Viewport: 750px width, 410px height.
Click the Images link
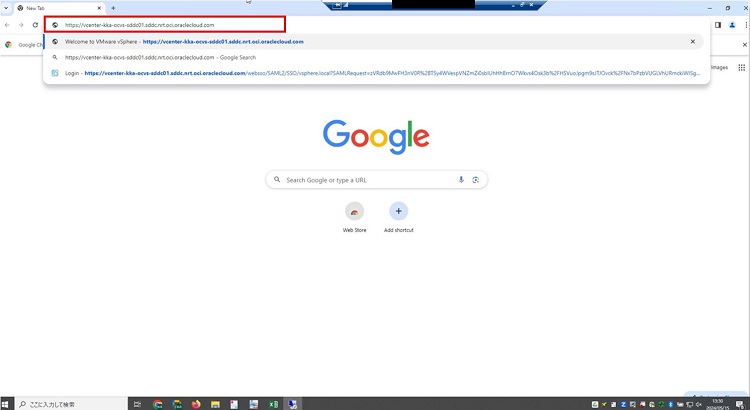[719, 67]
